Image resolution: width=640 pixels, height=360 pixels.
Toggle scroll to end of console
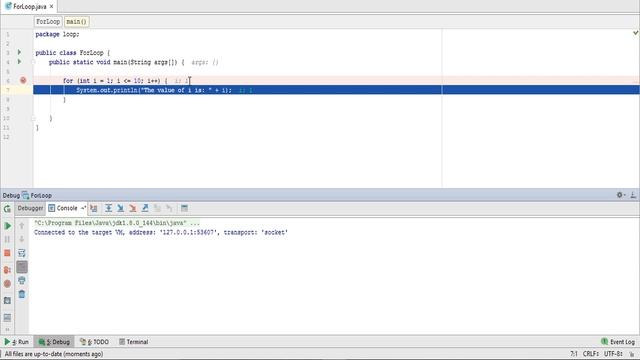pyautogui.click(x=22, y=267)
